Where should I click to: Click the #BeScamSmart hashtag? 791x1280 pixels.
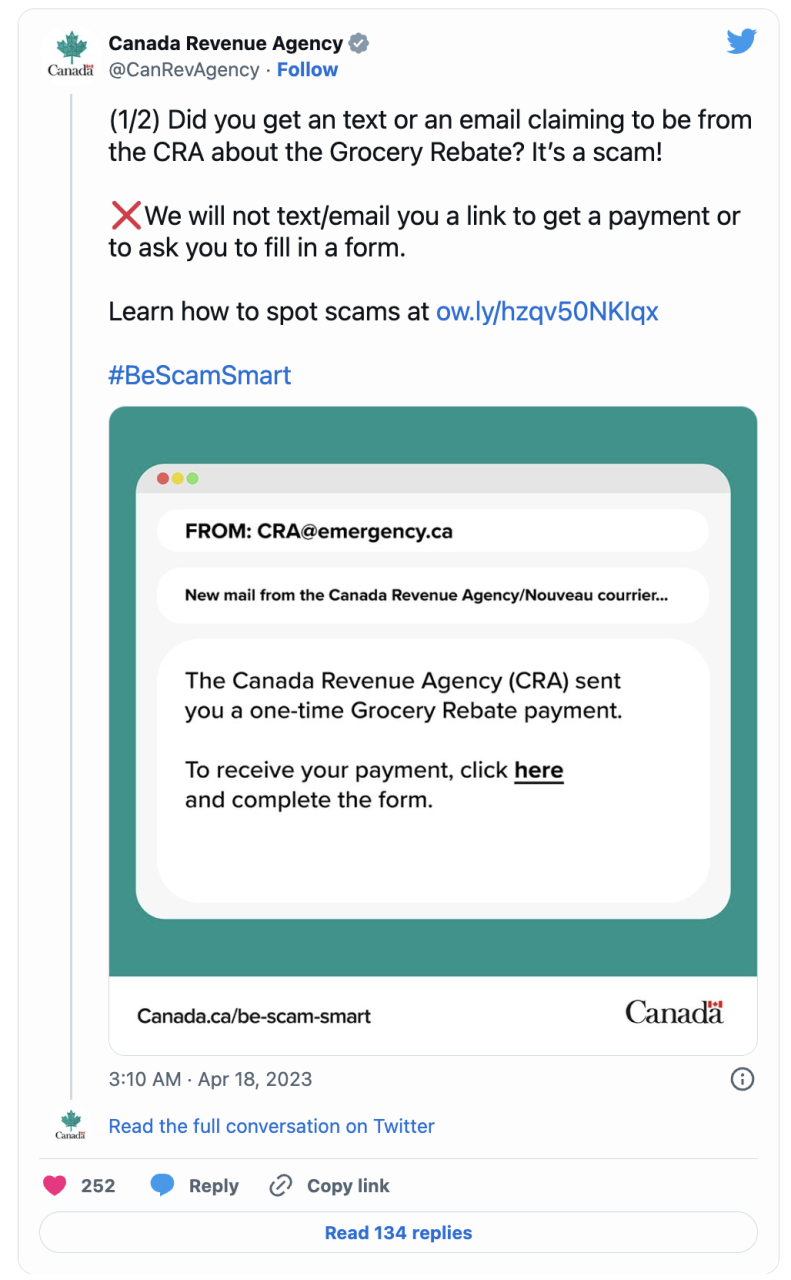click(x=200, y=375)
